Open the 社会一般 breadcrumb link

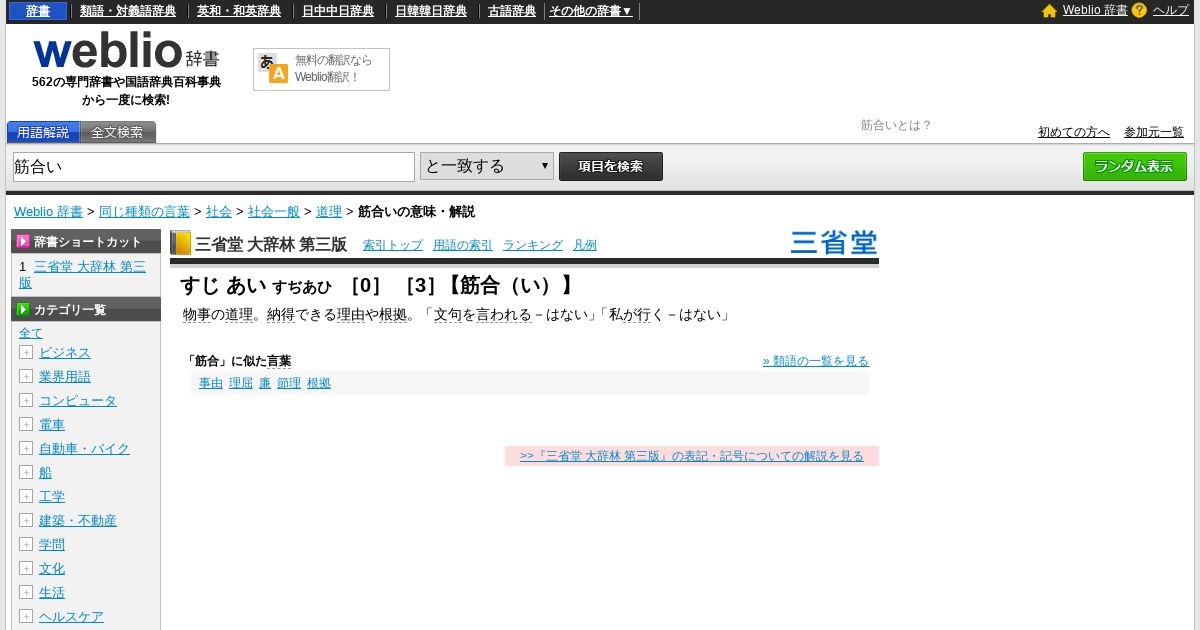point(274,211)
